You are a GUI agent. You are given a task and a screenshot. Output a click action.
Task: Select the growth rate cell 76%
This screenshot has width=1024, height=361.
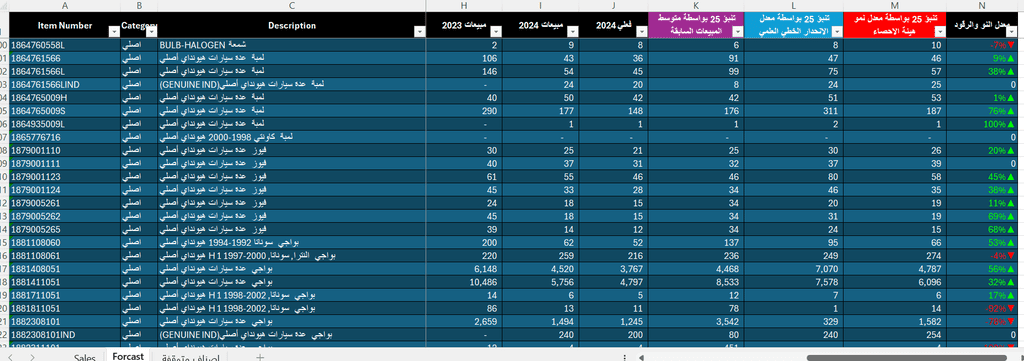click(x=982, y=110)
